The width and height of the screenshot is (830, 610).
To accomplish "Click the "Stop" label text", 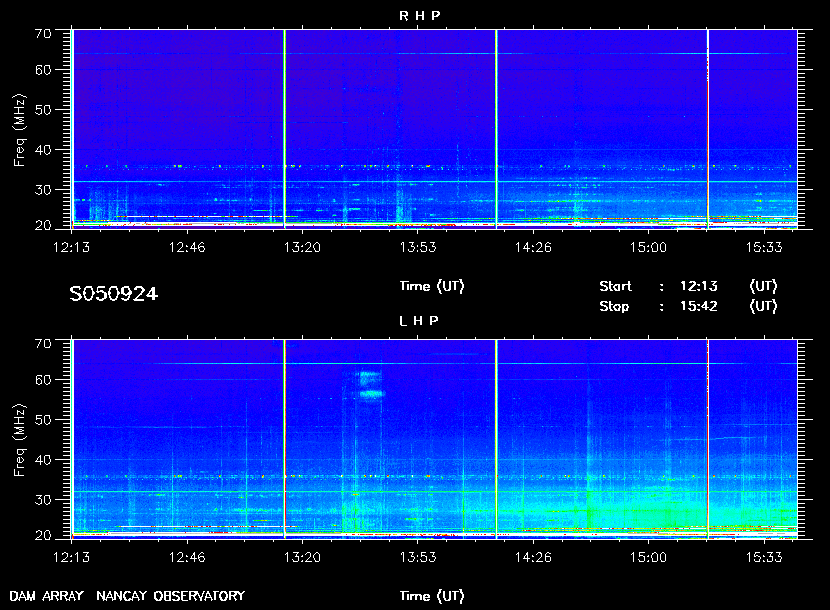I will (614, 307).
